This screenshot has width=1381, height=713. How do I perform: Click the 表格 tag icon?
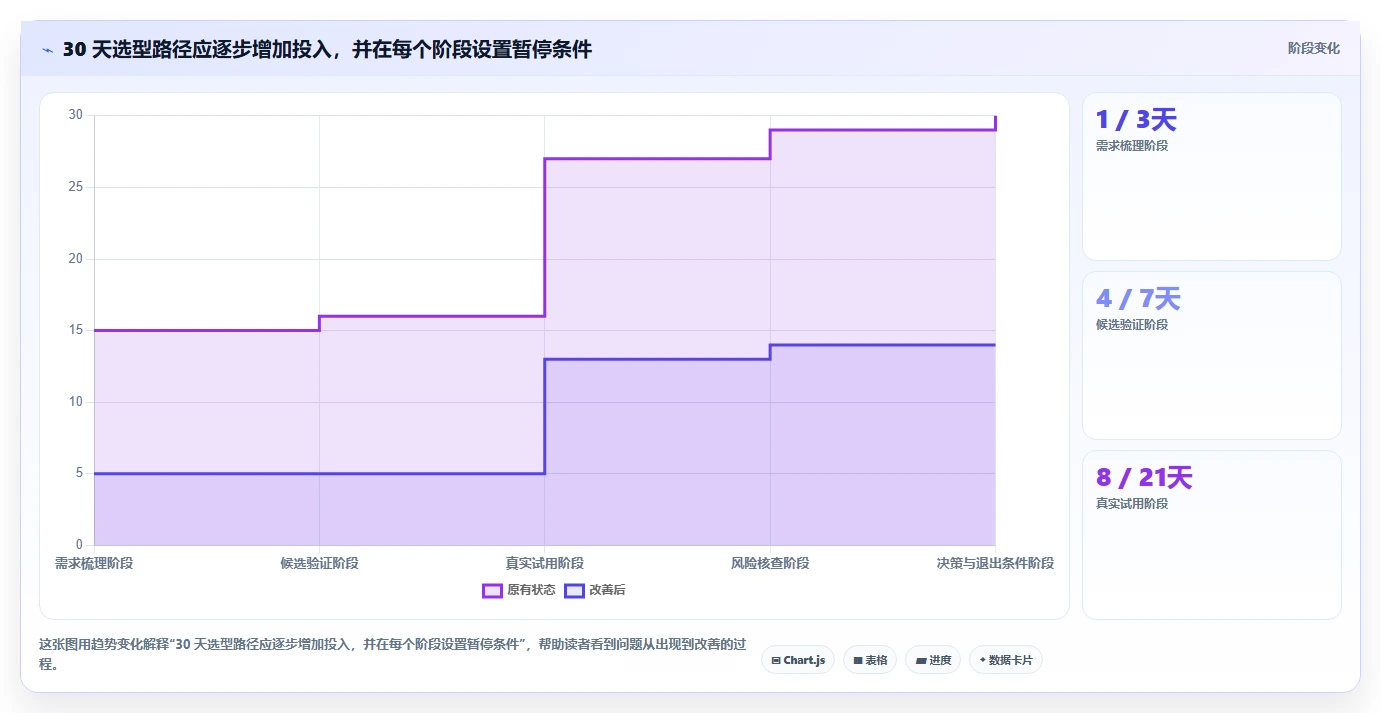point(858,660)
